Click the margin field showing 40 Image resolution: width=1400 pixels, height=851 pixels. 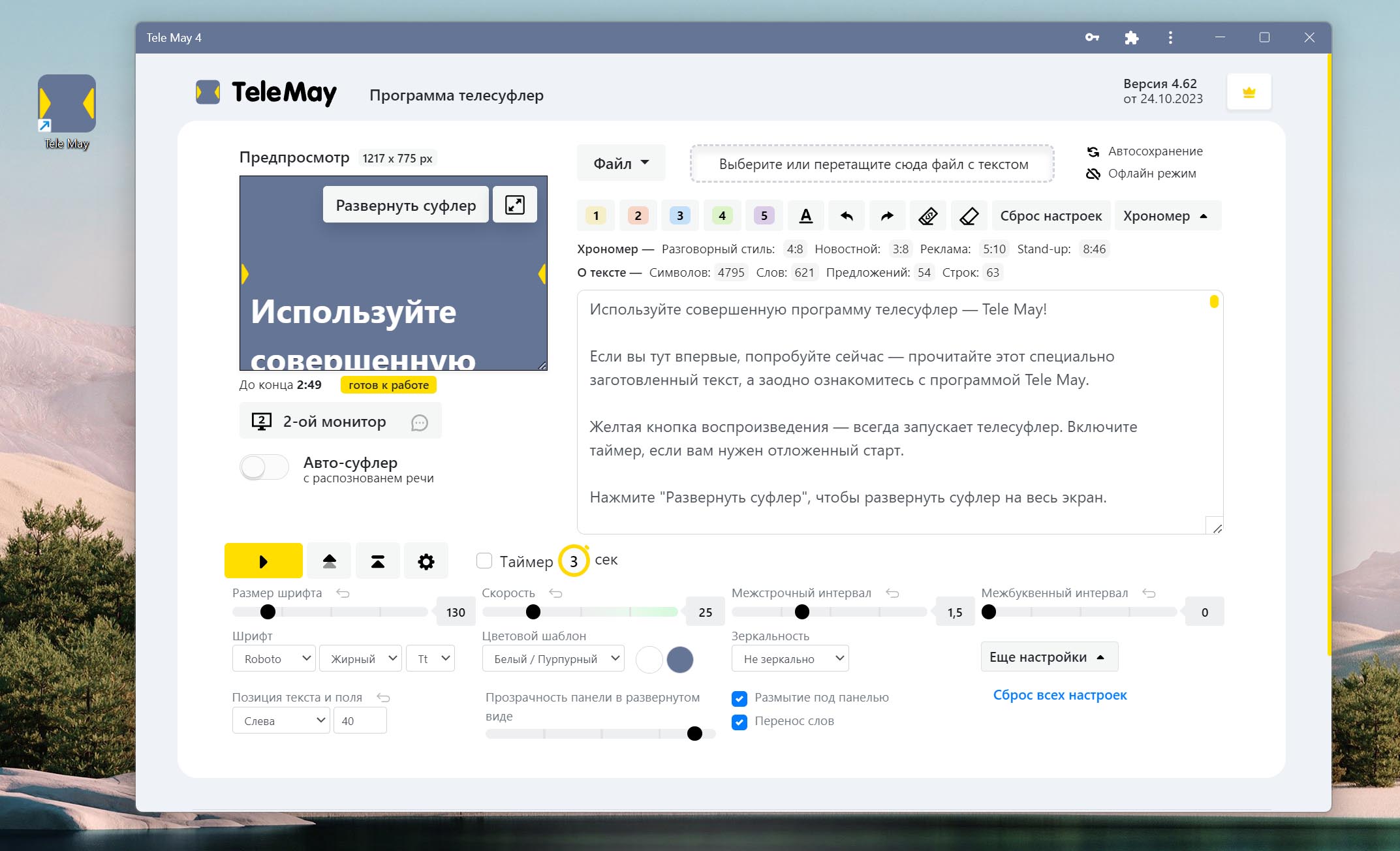(x=360, y=720)
